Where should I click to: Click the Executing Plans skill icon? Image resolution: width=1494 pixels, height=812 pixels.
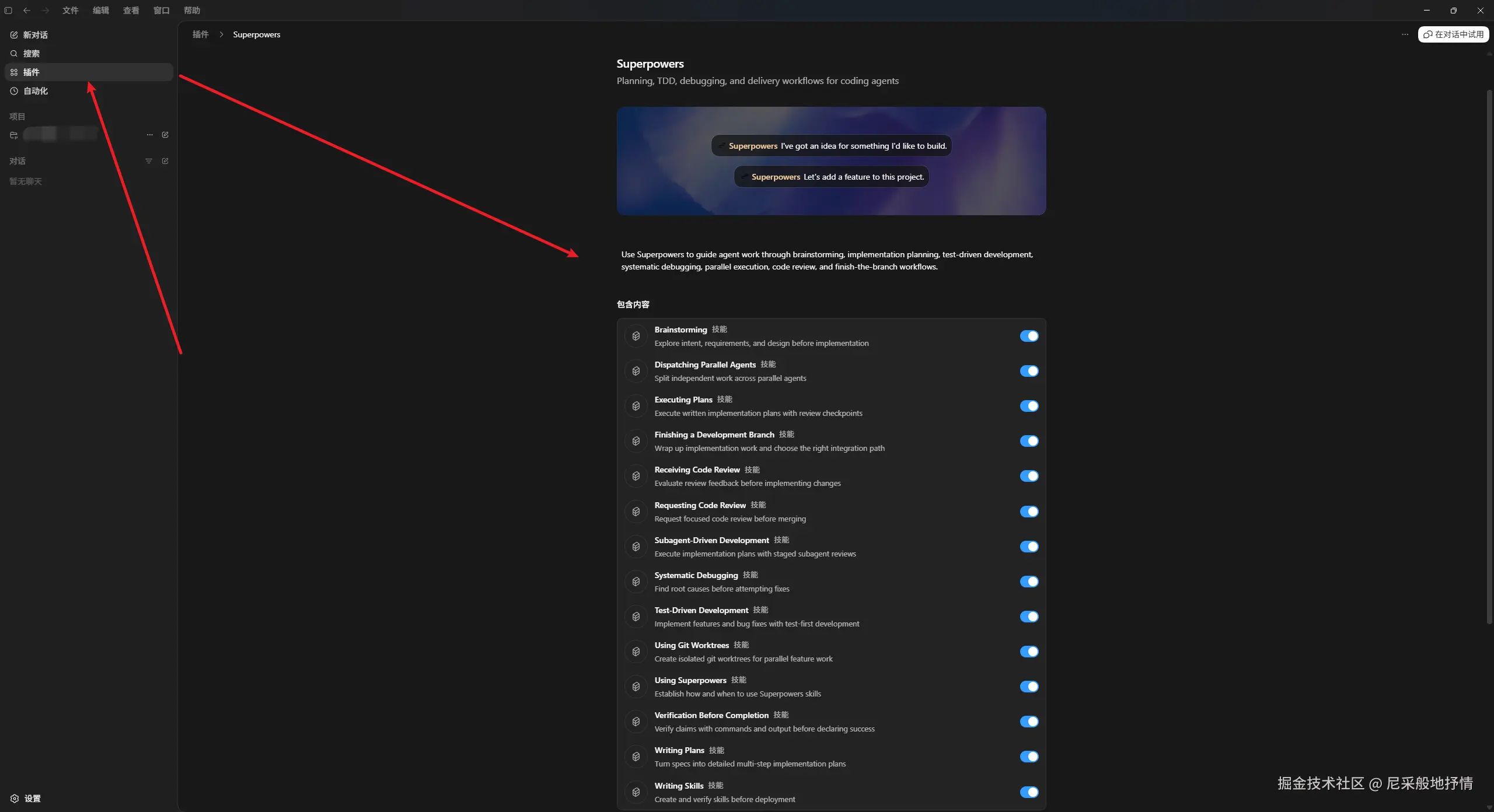(636, 406)
